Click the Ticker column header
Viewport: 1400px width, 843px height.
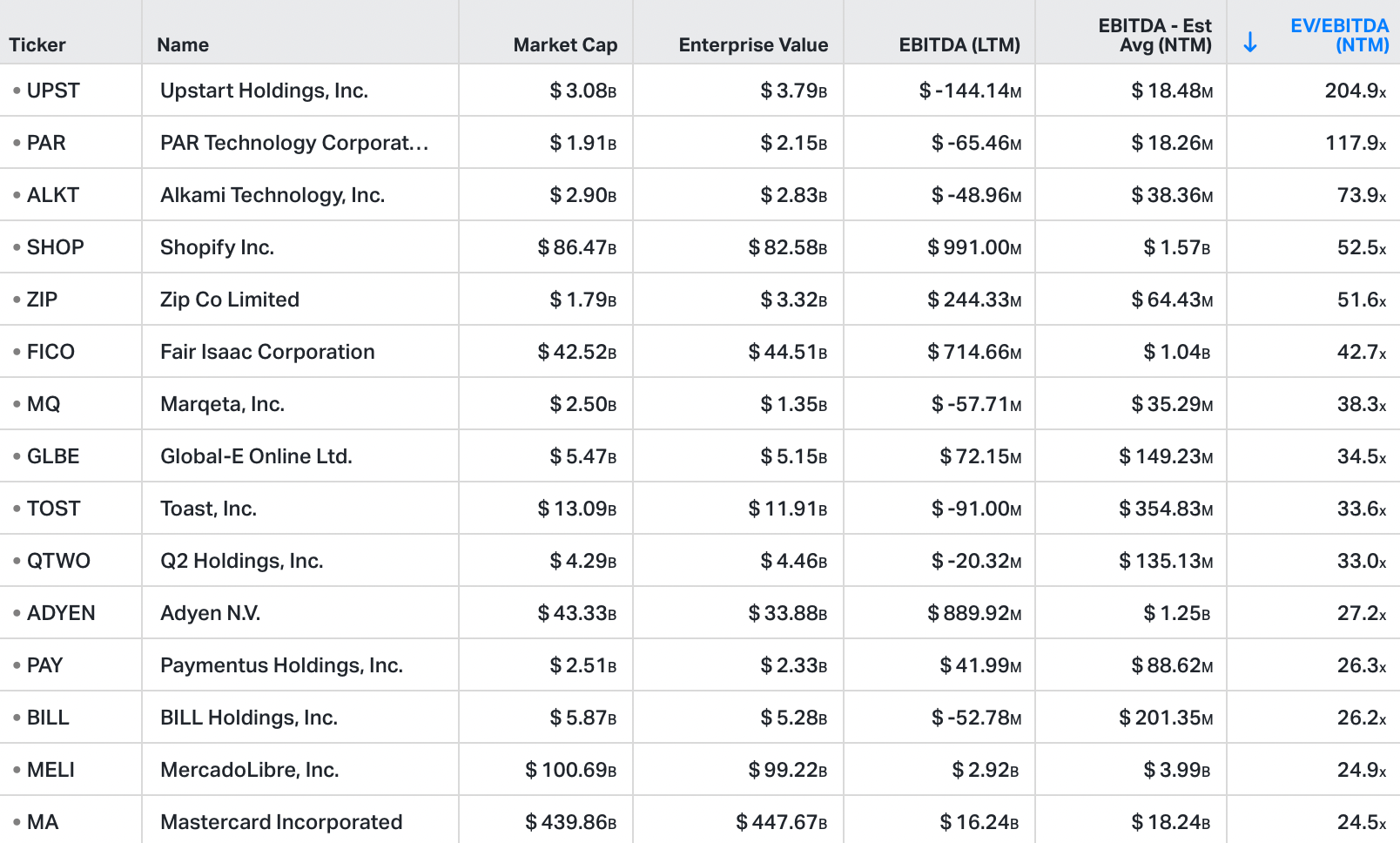click(x=37, y=44)
